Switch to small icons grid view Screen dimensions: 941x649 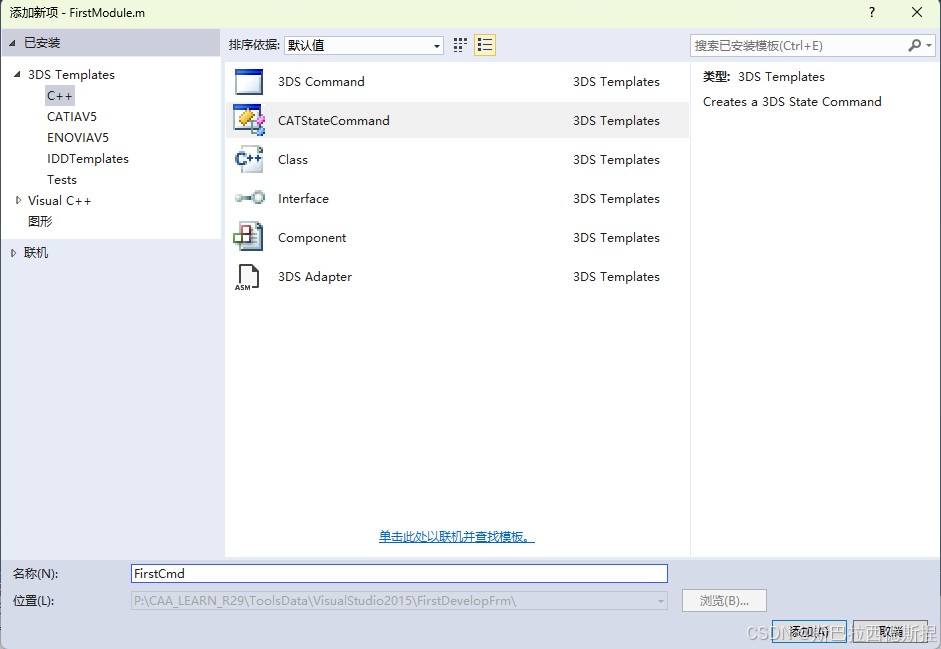point(460,45)
